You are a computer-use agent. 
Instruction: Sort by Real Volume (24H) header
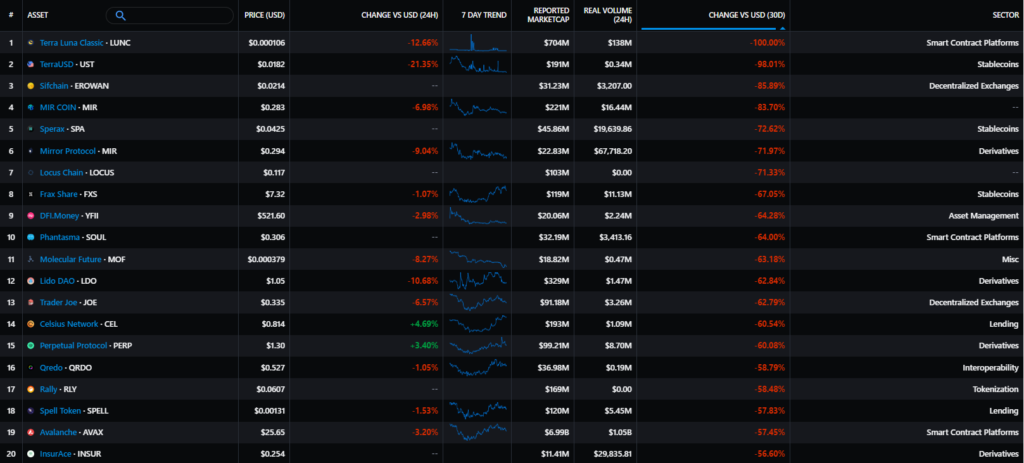coord(607,15)
